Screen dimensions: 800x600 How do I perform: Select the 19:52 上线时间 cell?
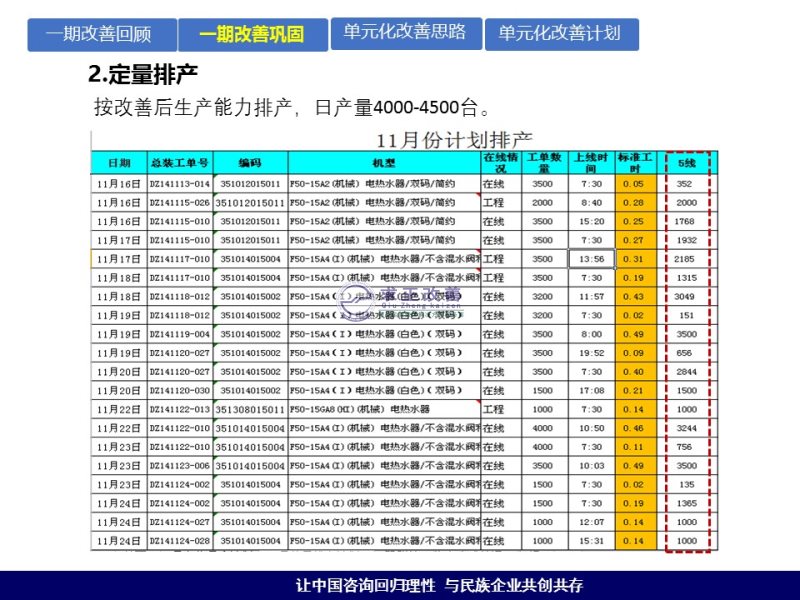click(x=591, y=353)
